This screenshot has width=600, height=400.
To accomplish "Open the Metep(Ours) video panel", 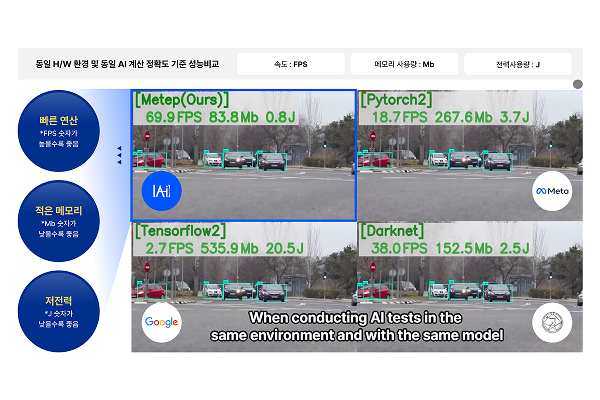I will pyautogui.click(x=243, y=155).
